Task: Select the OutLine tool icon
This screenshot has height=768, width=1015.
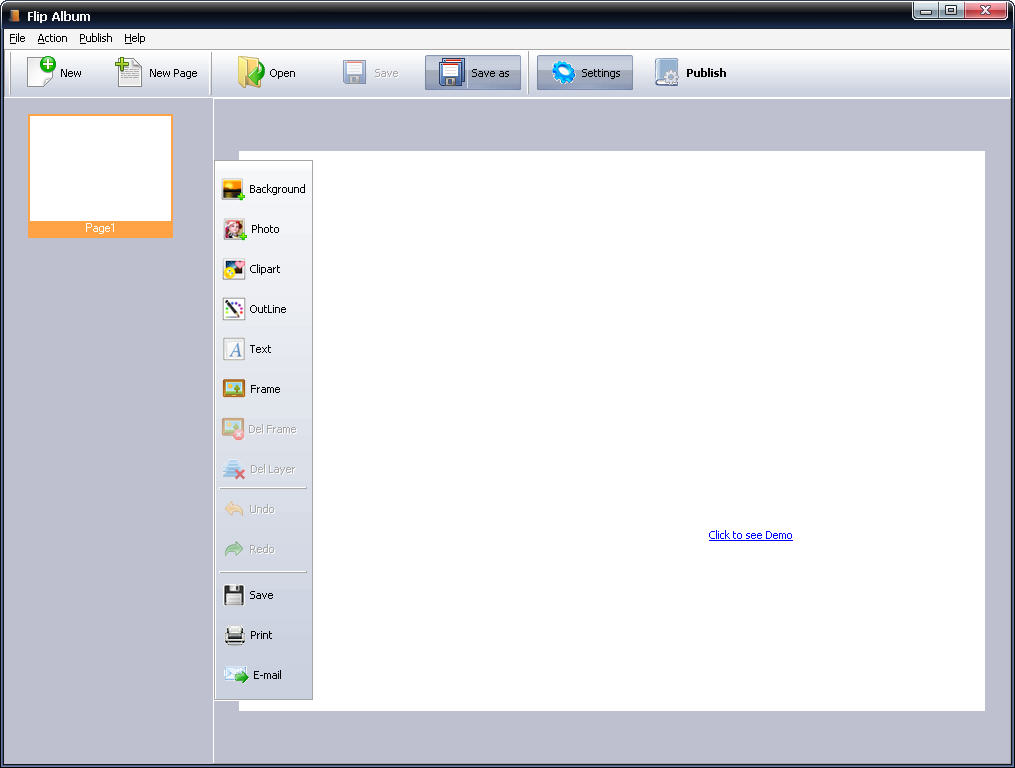Action: pyautogui.click(x=234, y=309)
